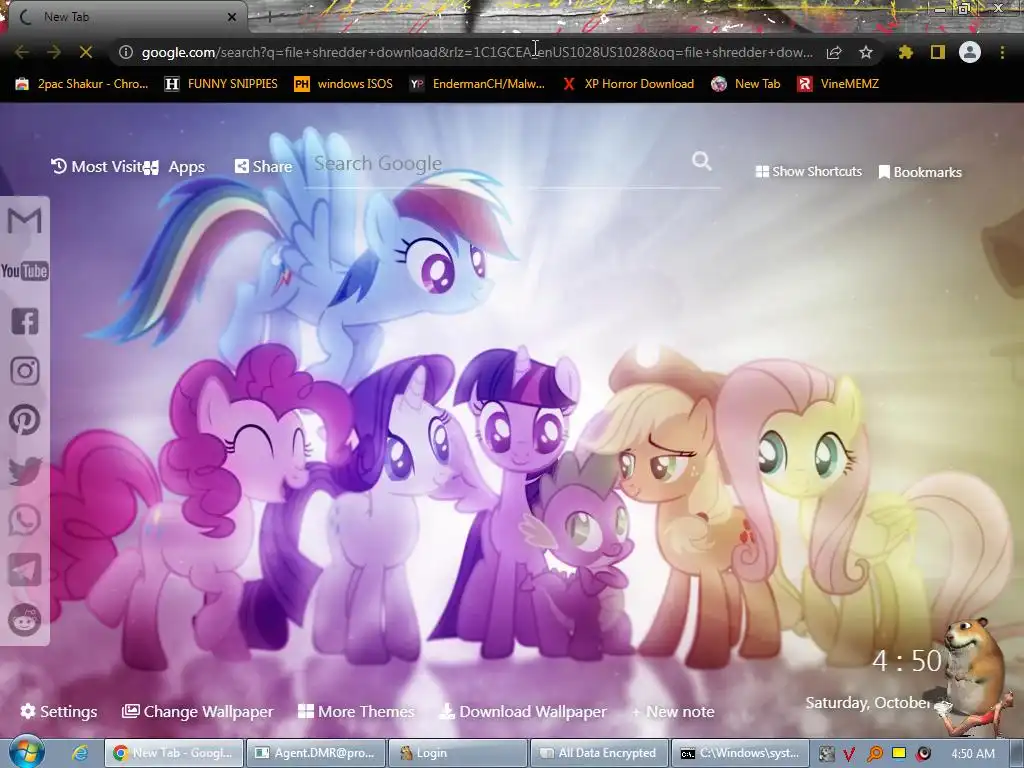Click the taskbar clock 4:50 AM
The width and height of the screenshot is (1024, 768).
(x=973, y=754)
